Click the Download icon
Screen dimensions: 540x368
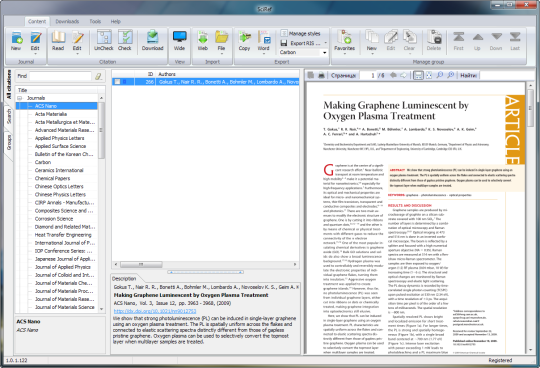pyautogui.click(x=152, y=41)
